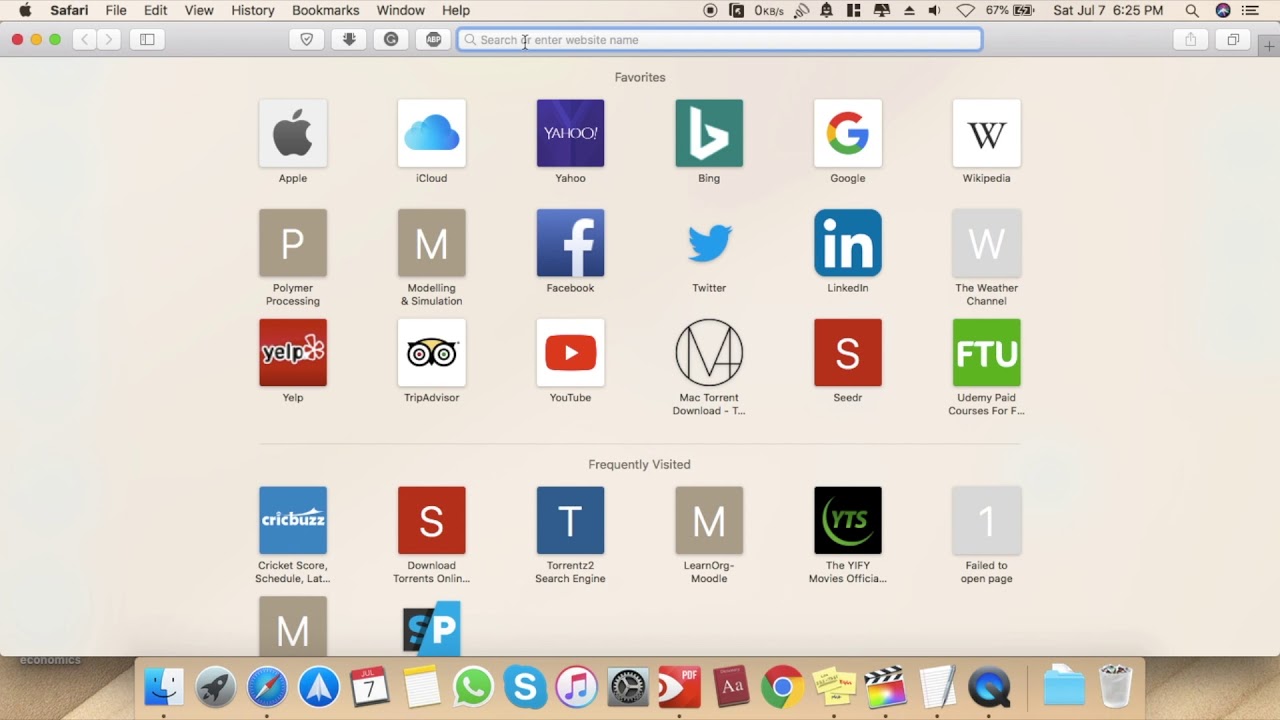Image resolution: width=1280 pixels, height=720 pixels.
Task: Open Download Torrents Online tile
Action: pyautogui.click(x=432, y=520)
